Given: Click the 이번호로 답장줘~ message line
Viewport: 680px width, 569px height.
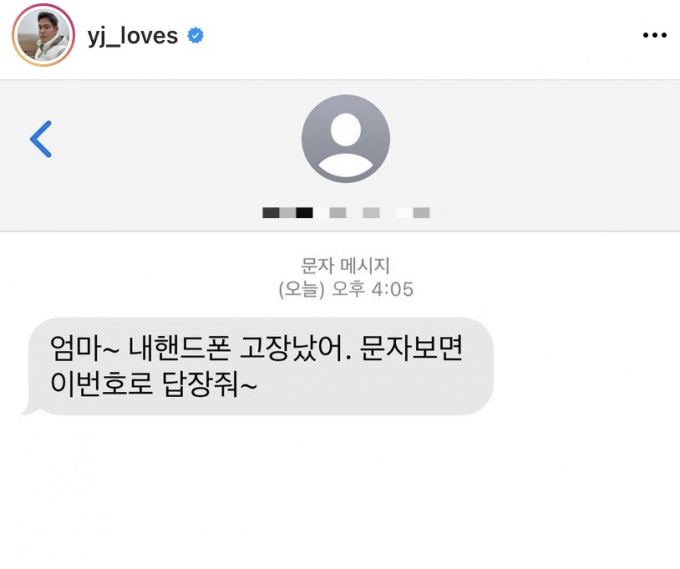Looking at the screenshot, I should click(x=154, y=384).
